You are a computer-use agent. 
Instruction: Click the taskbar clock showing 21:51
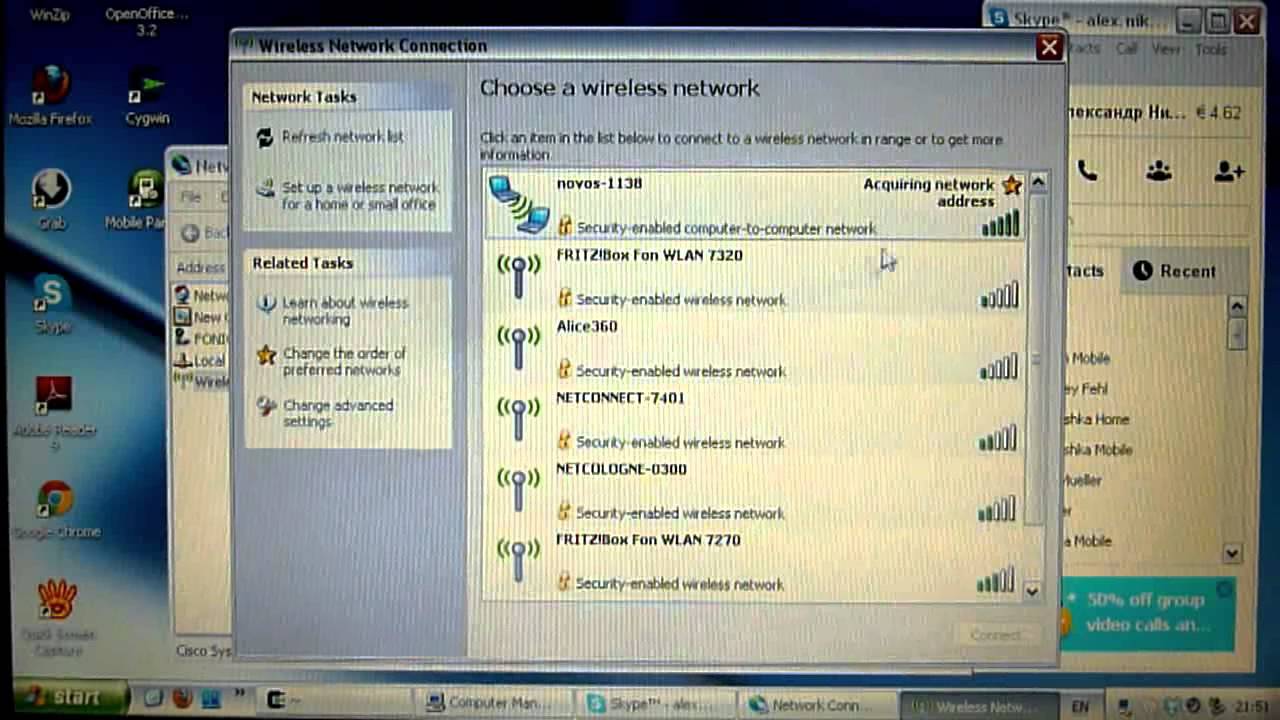1254,706
